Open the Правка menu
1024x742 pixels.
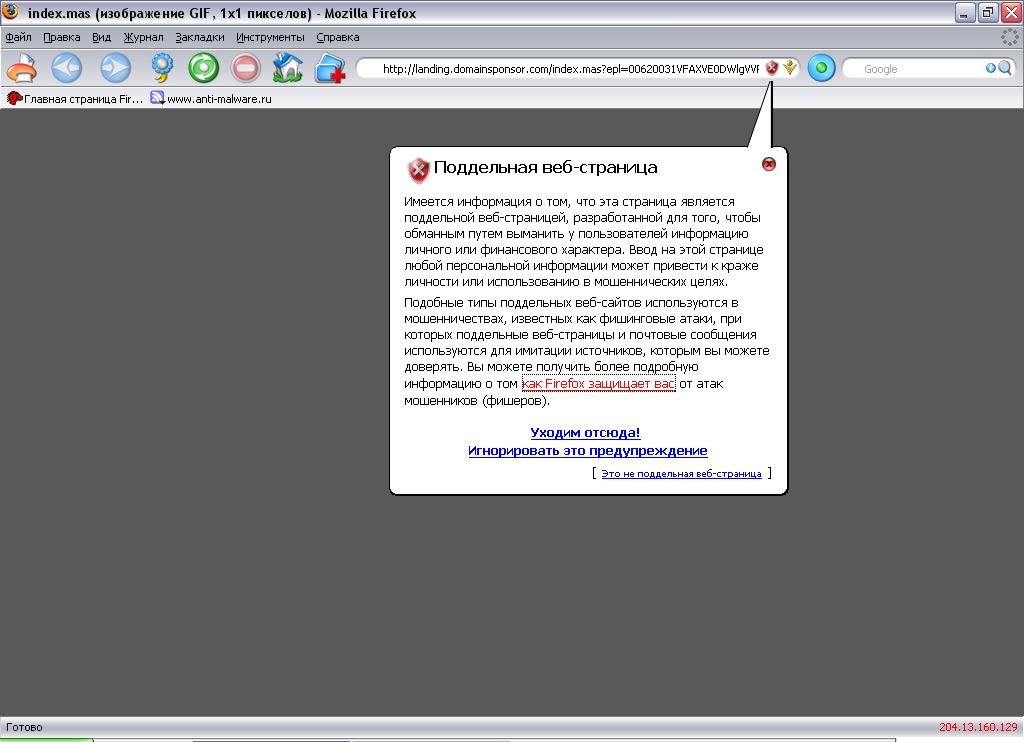(61, 37)
